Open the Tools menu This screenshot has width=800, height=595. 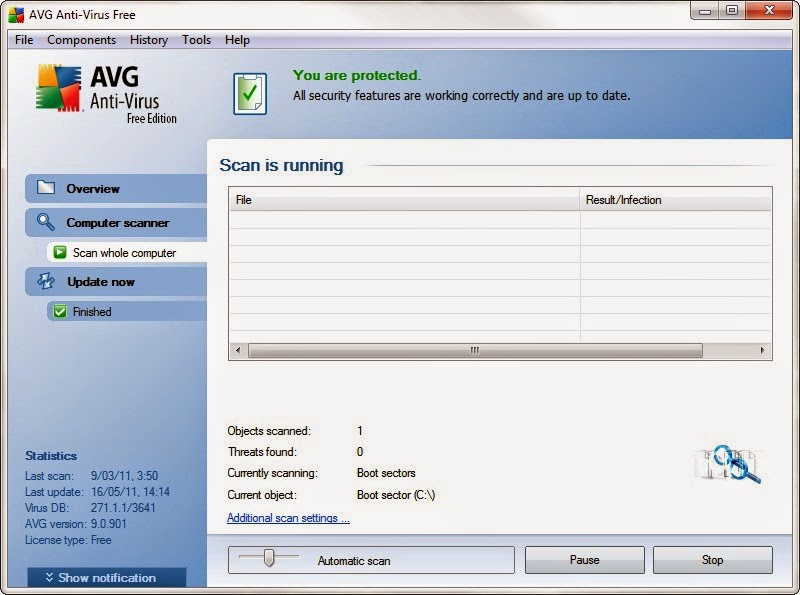pos(196,40)
